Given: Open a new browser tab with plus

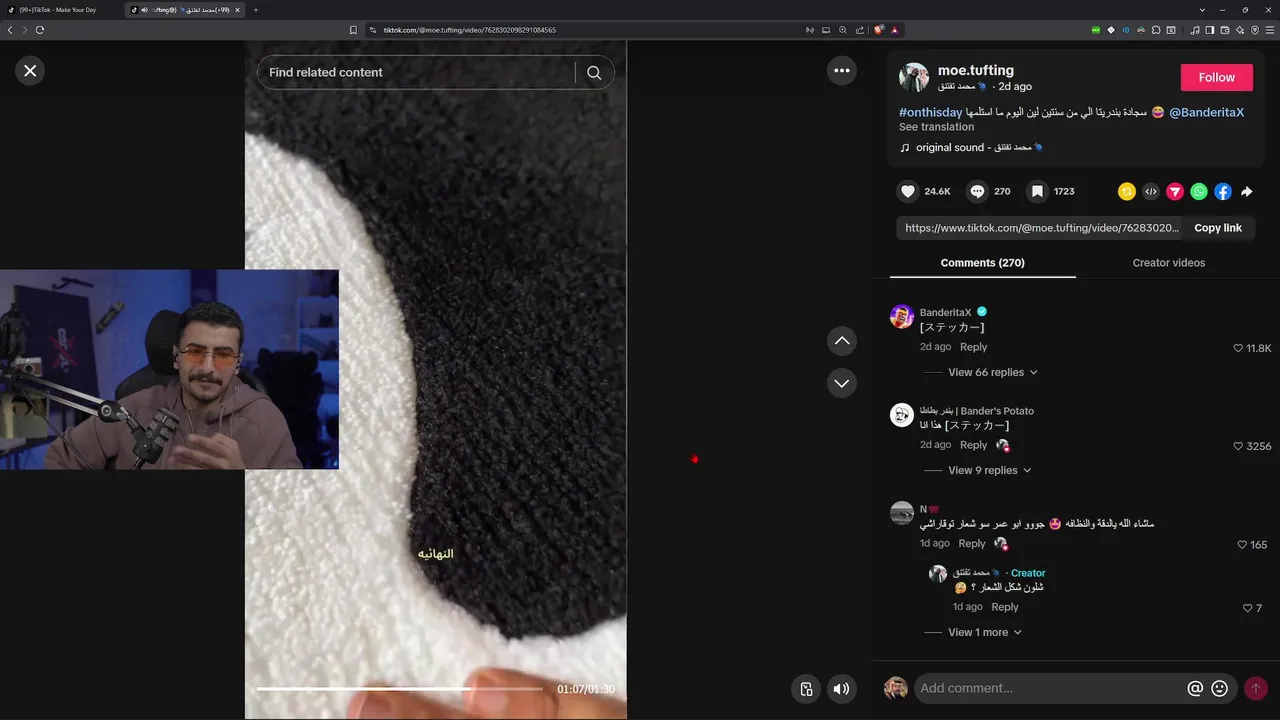Looking at the screenshot, I should tap(255, 10).
